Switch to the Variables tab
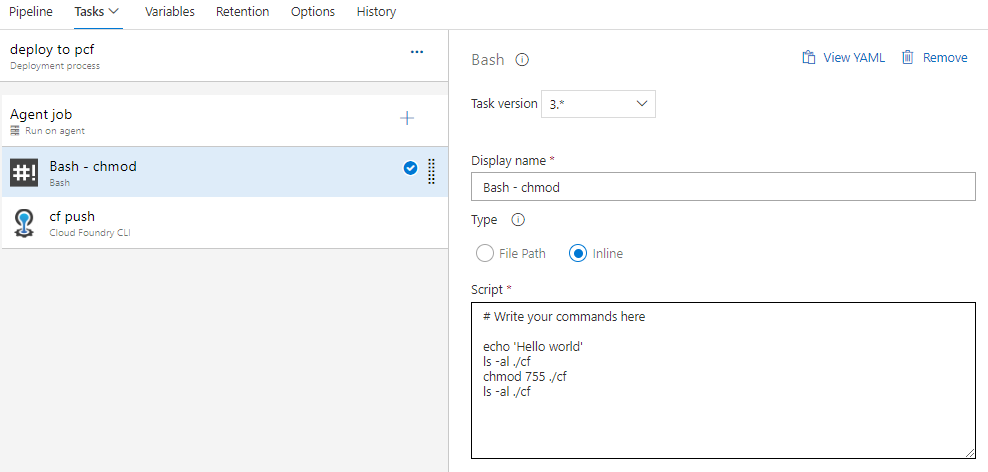988x472 pixels. pos(169,12)
